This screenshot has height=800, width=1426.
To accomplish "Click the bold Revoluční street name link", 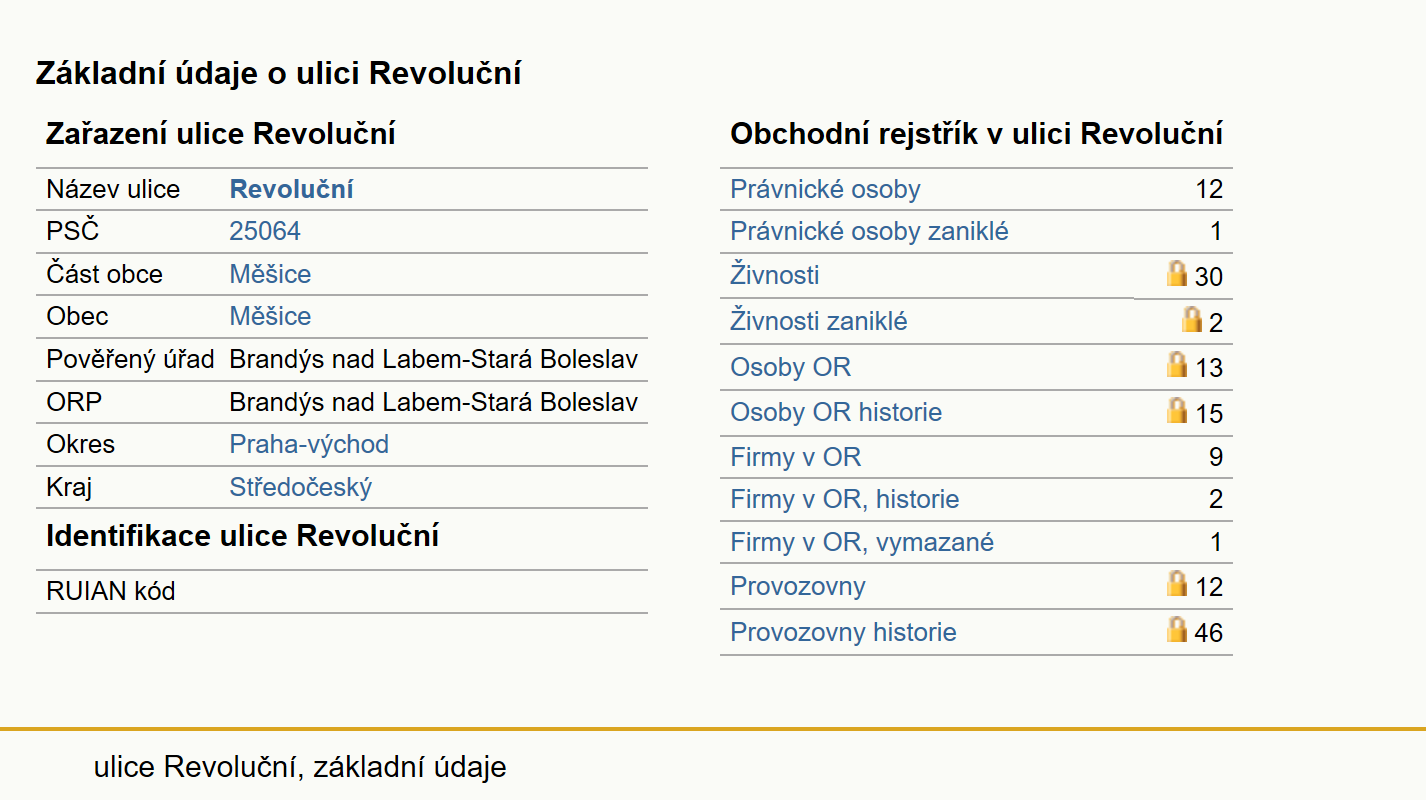I will coord(292,190).
